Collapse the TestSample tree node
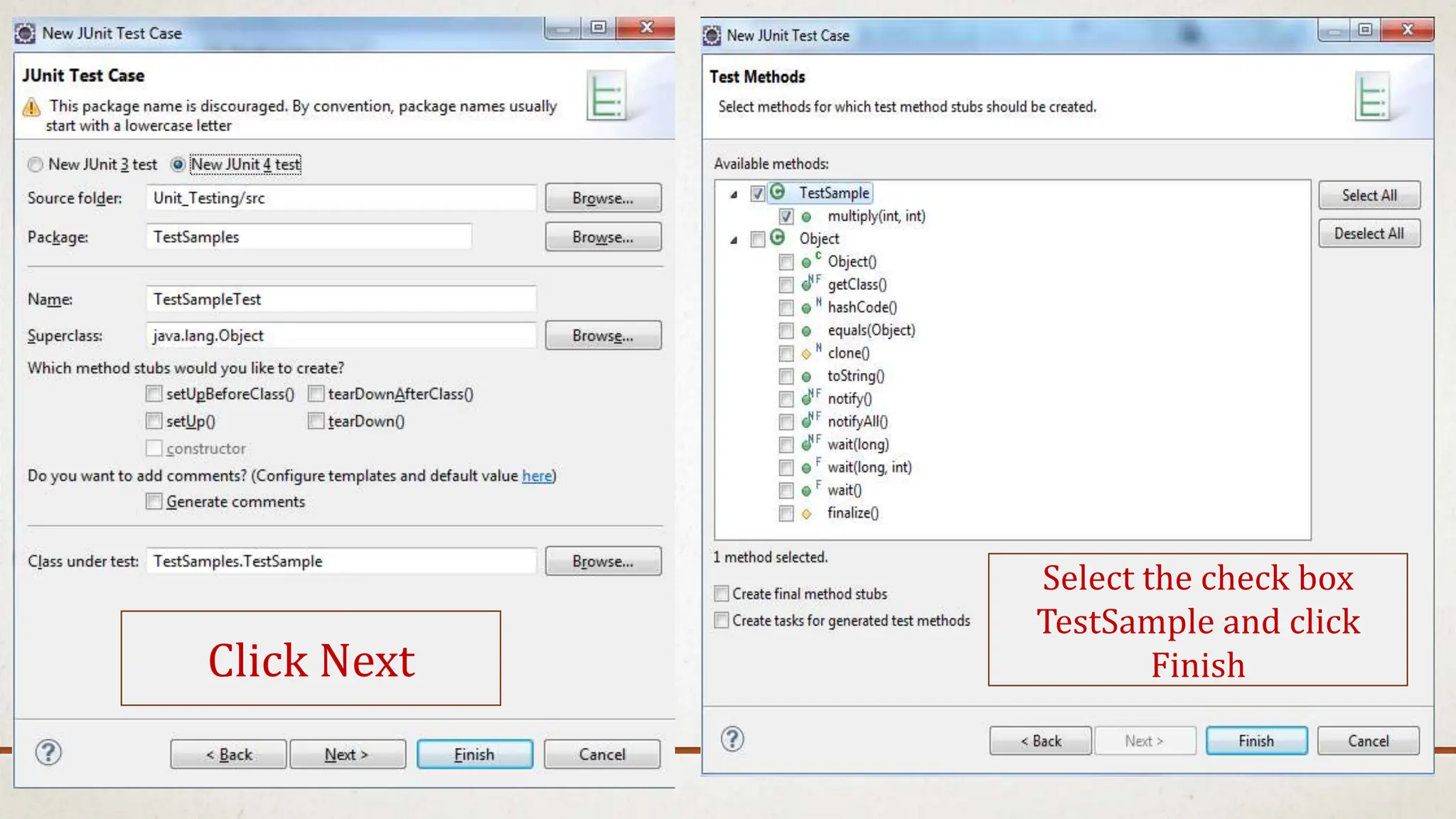Screen dimensions: 1456x819 pos(734,194)
